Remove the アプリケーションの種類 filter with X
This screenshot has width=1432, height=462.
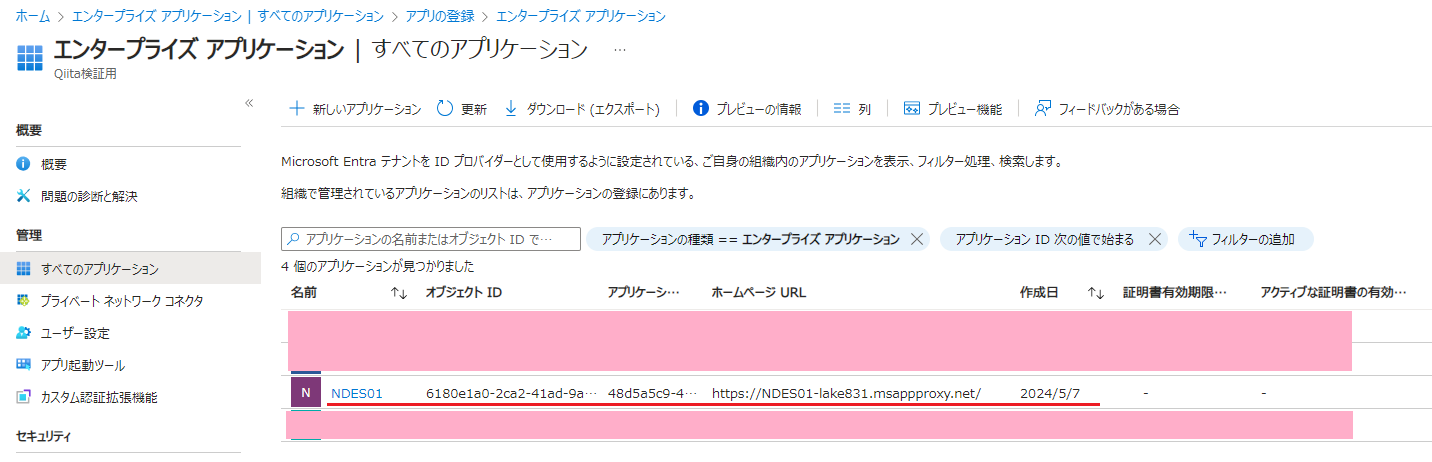point(916,239)
